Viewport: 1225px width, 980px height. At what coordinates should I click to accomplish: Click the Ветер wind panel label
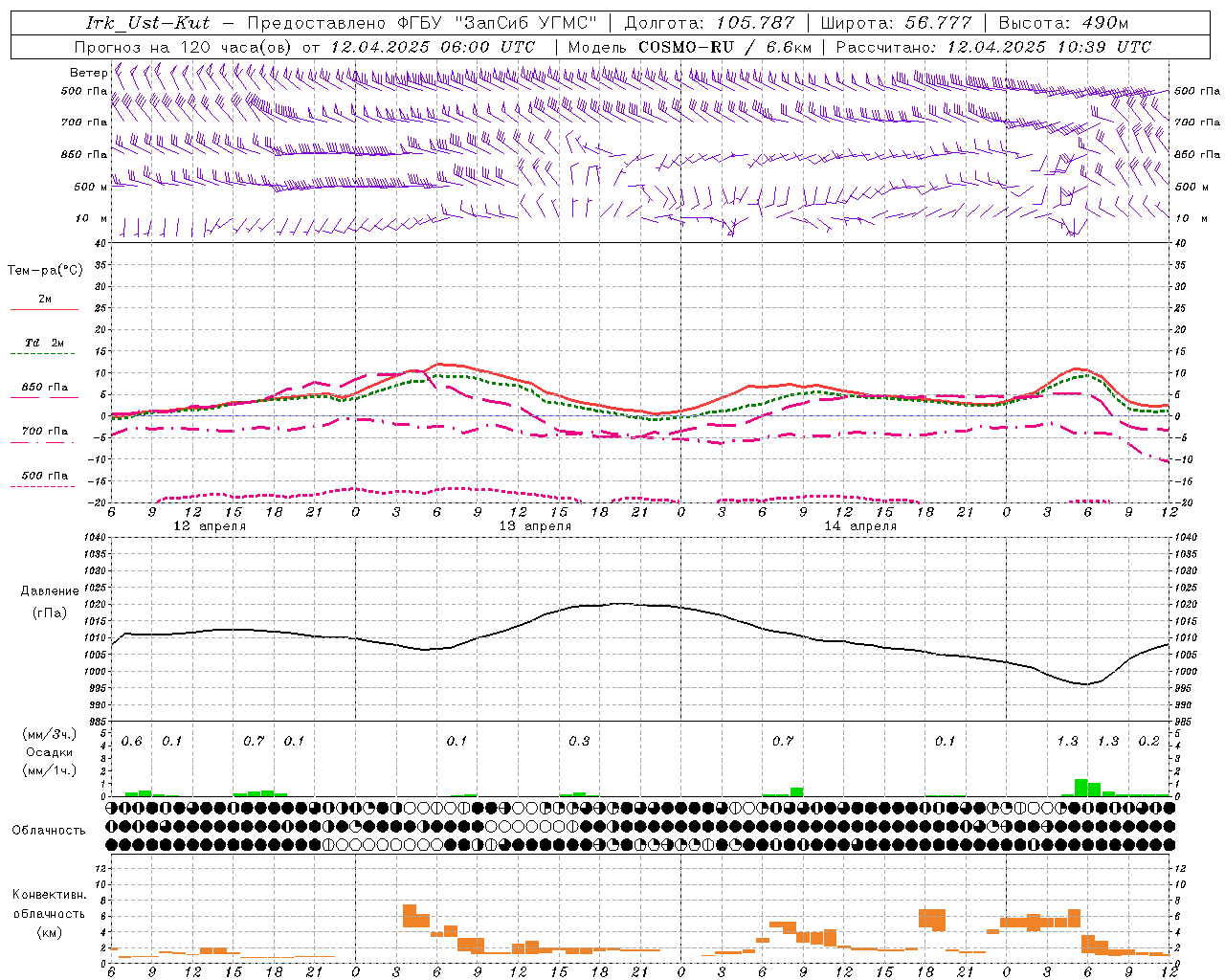point(88,73)
